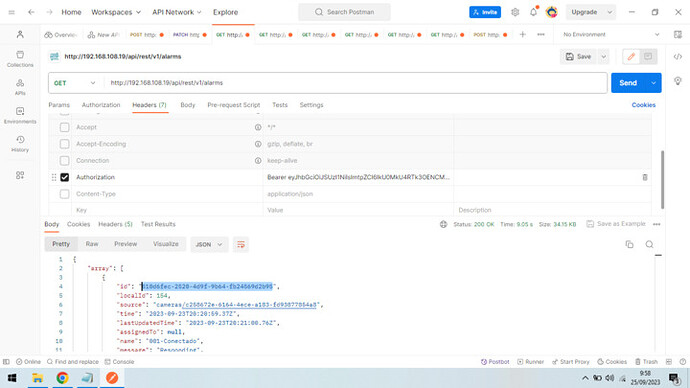Send the GET request
The height and width of the screenshot is (388, 690).
point(628,83)
